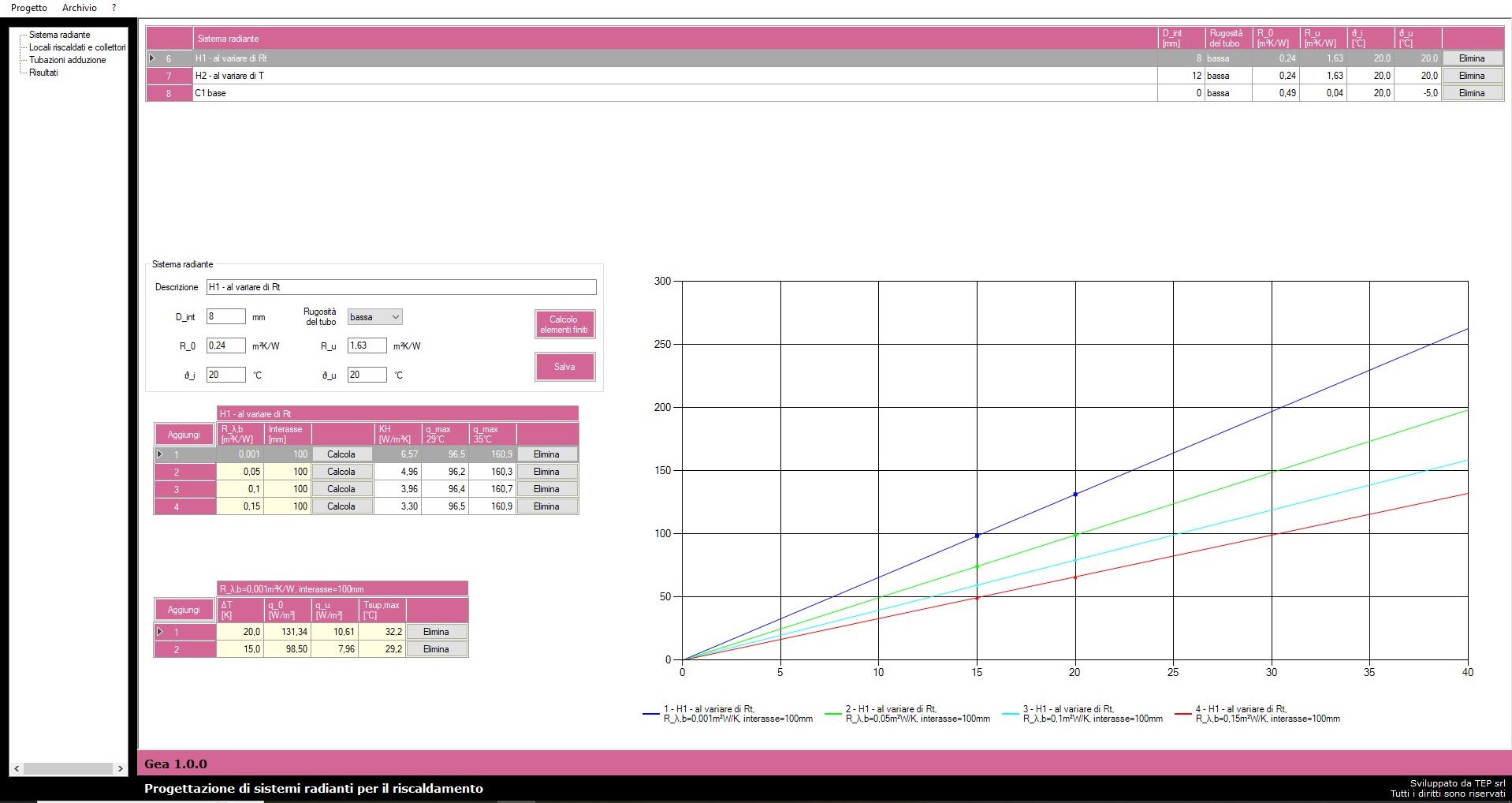The height and width of the screenshot is (803, 1512).
Task: Click the Interasse column header
Action: click(287, 434)
